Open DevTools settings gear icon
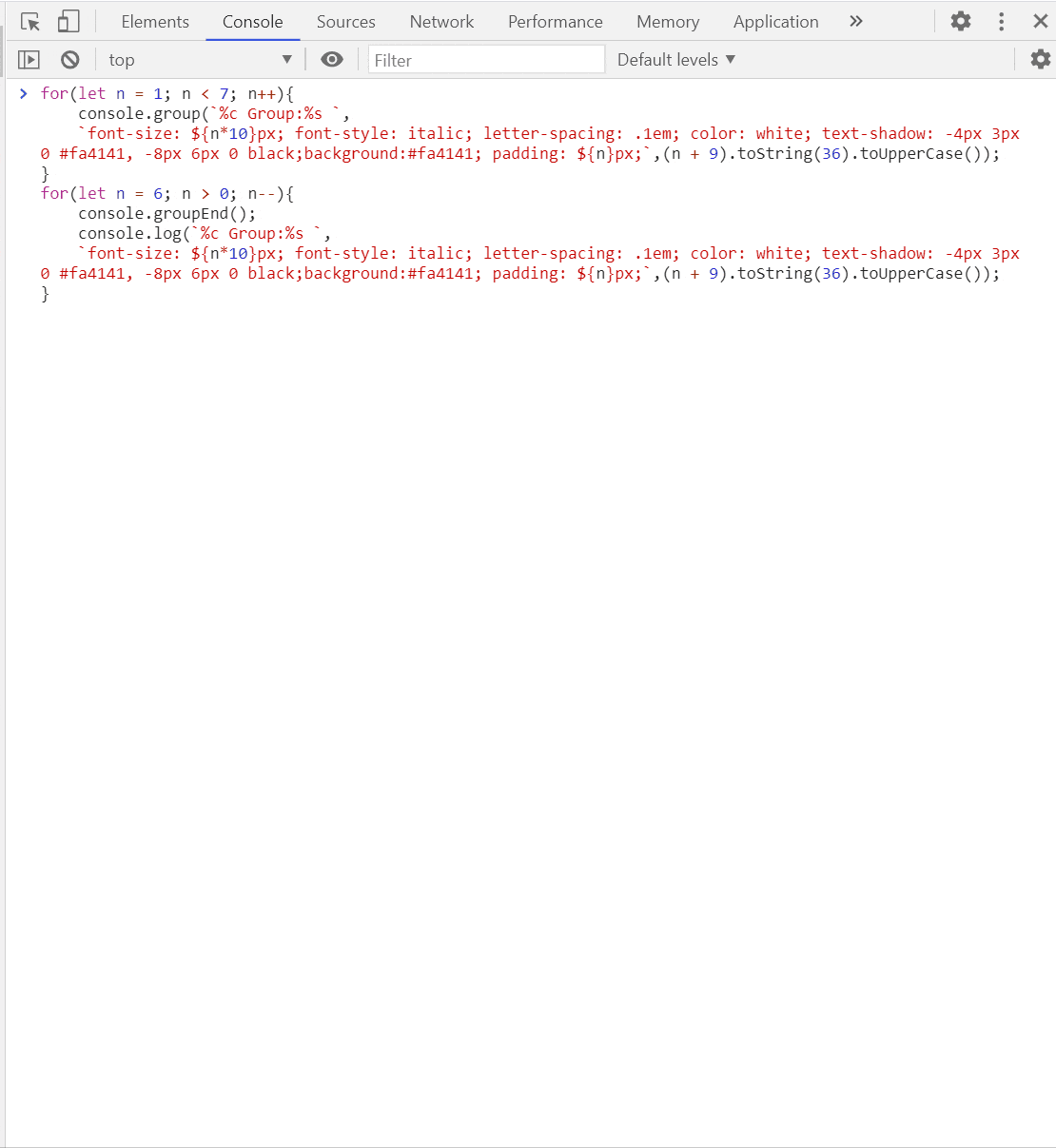Viewport: 1056px width, 1148px height. [x=961, y=21]
